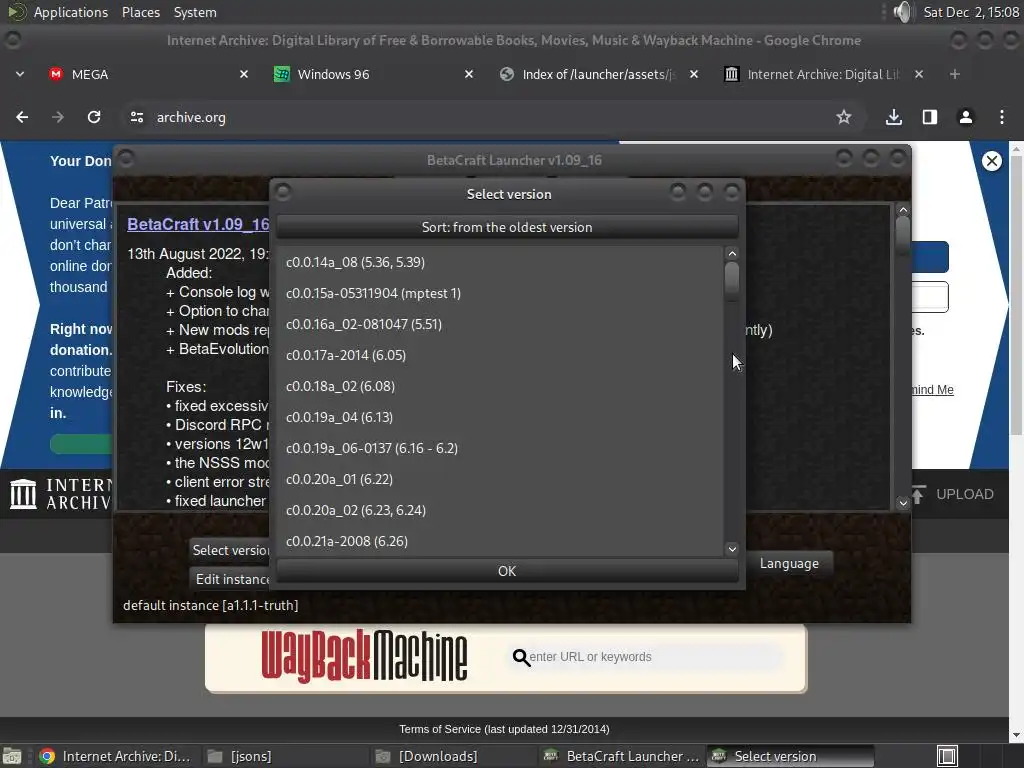The width and height of the screenshot is (1024, 768).
Task: Select version c0.0.20a_01 (6.22)
Action: coord(500,479)
